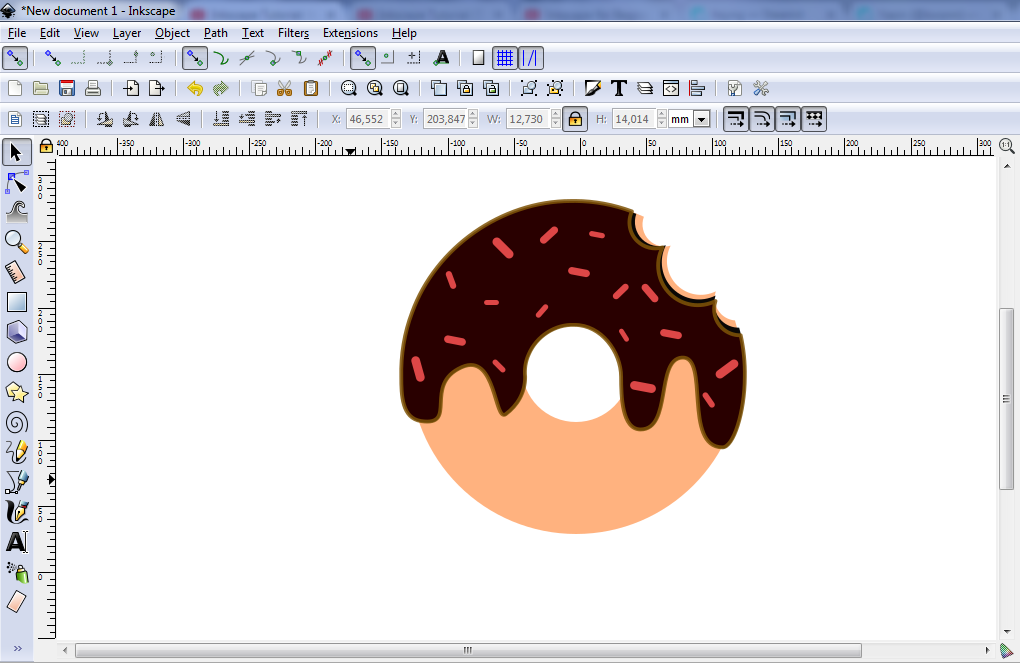
Task: Select the Star and polygon tool
Action: click(x=16, y=392)
